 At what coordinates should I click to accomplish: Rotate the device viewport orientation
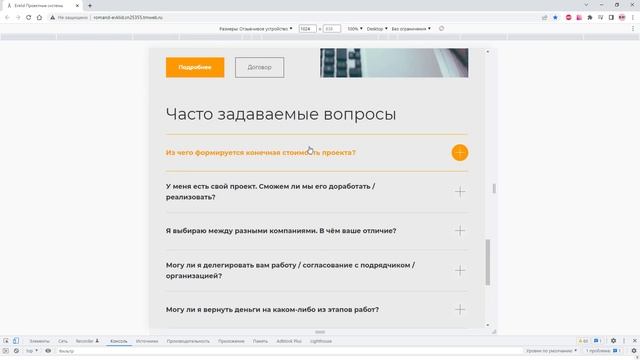pyautogui.click(x=441, y=29)
